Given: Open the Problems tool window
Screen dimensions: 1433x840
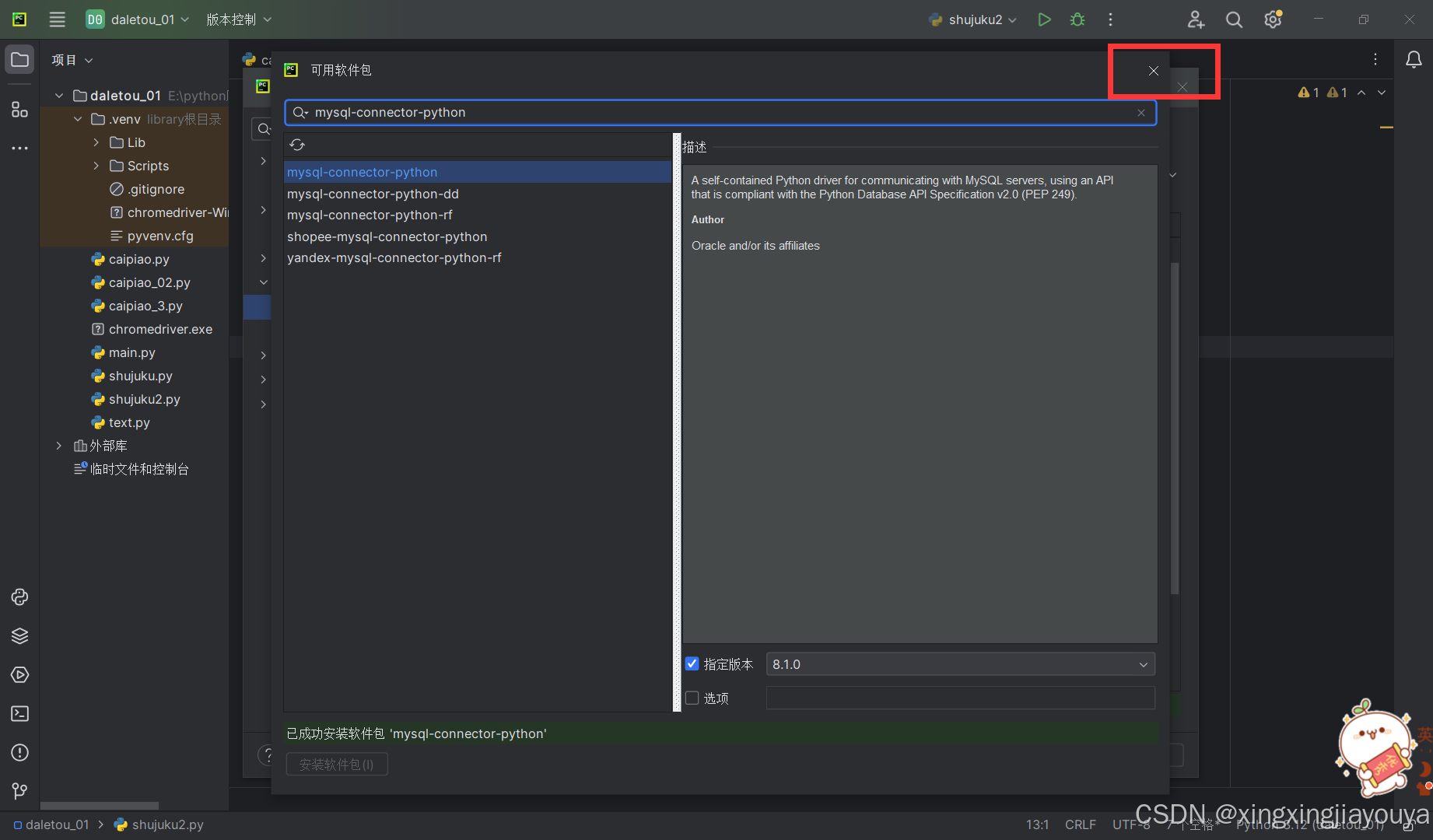Looking at the screenshot, I should [19, 752].
